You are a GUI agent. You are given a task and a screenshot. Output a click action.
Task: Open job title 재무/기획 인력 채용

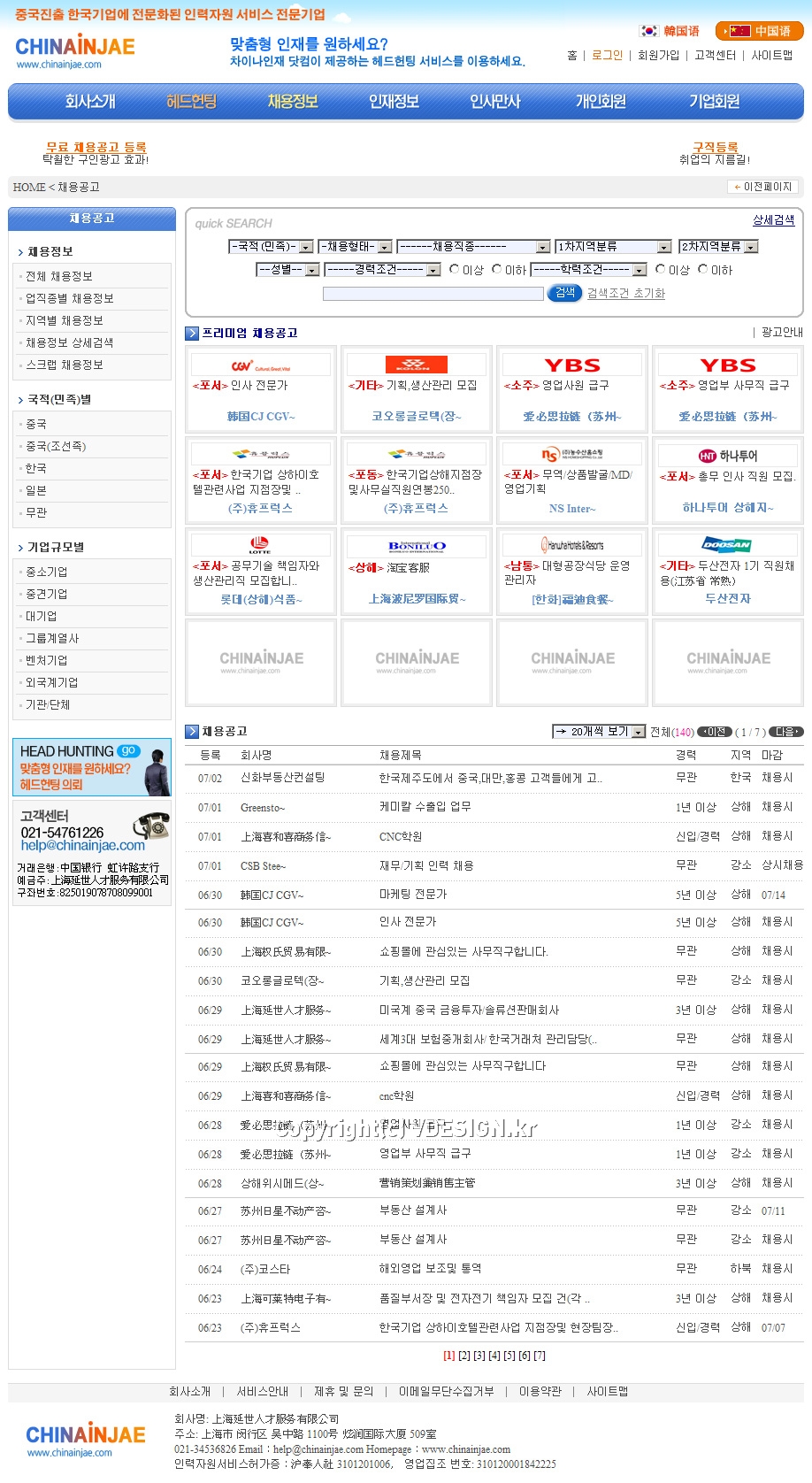(426, 865)
